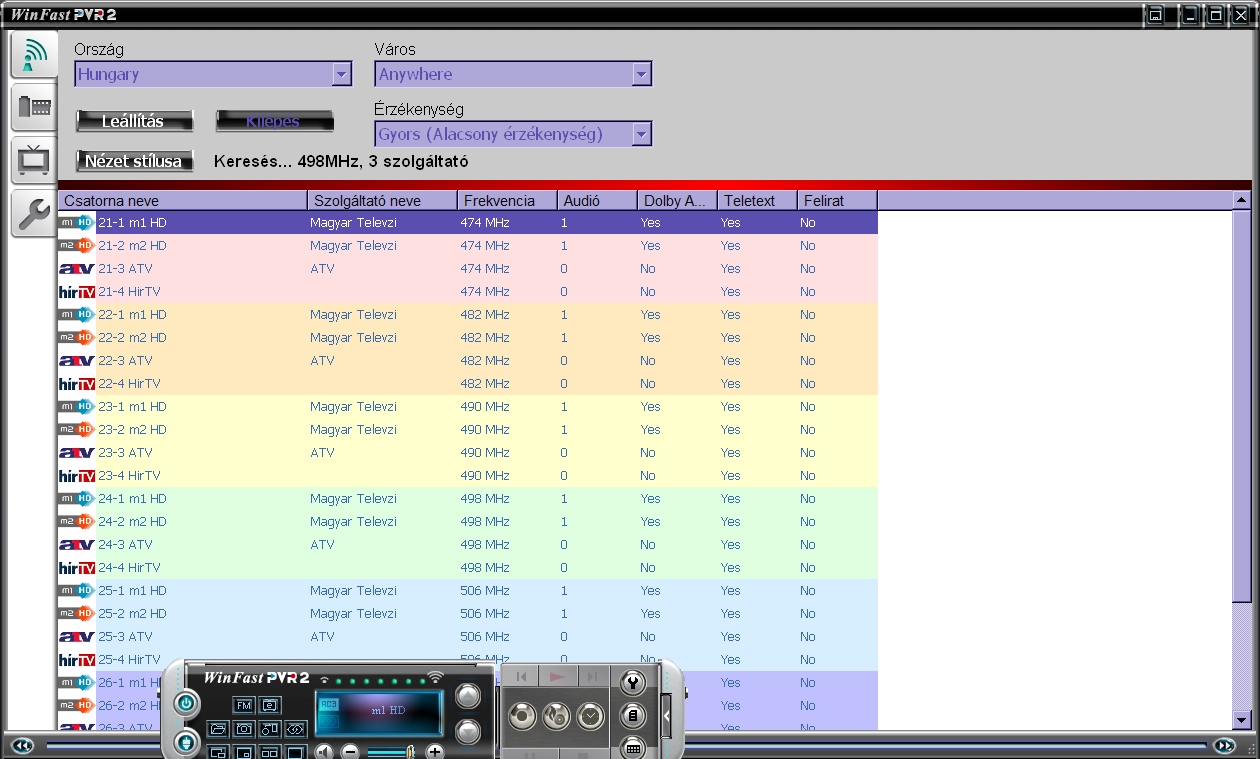Select channel row 21-3 ATV
The height and width of the screenshot is (759, 1260).
[468, 268]
